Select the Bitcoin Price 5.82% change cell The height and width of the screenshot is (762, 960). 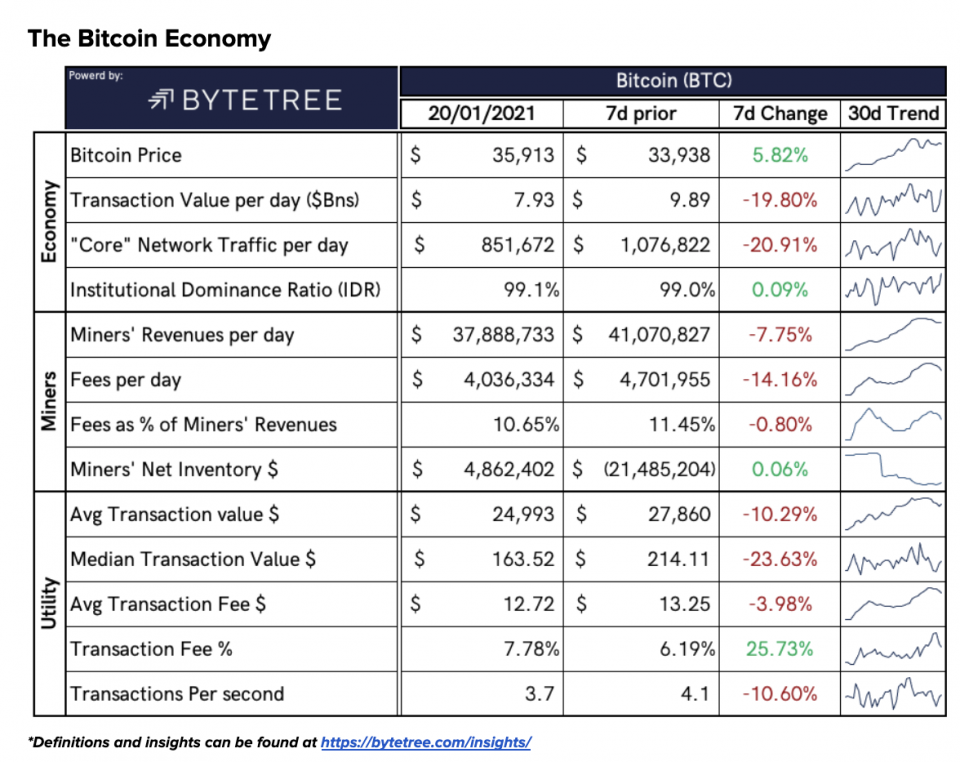pos(780,155)
